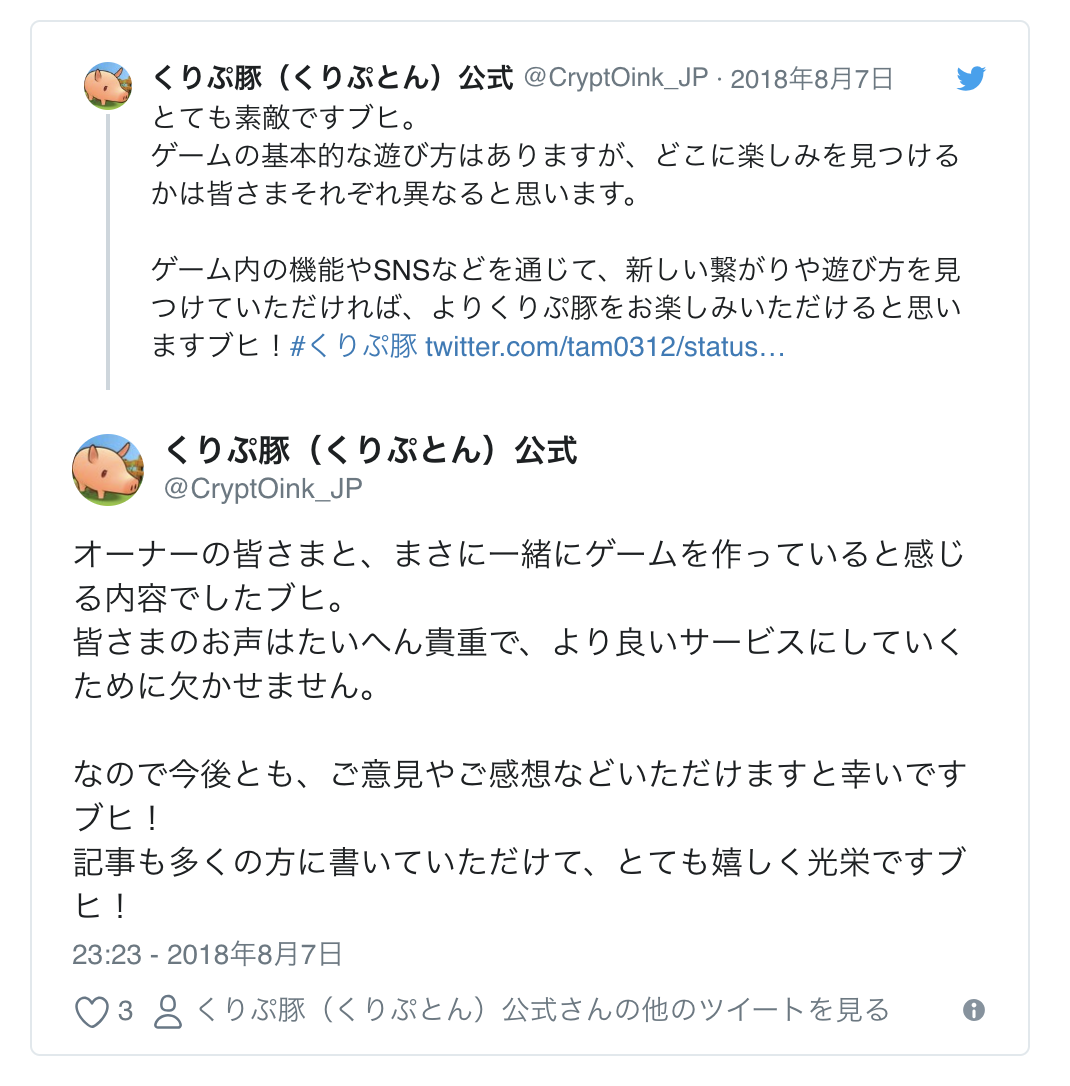Click the small pig avatar in the upper tweet

coord(107,86)
